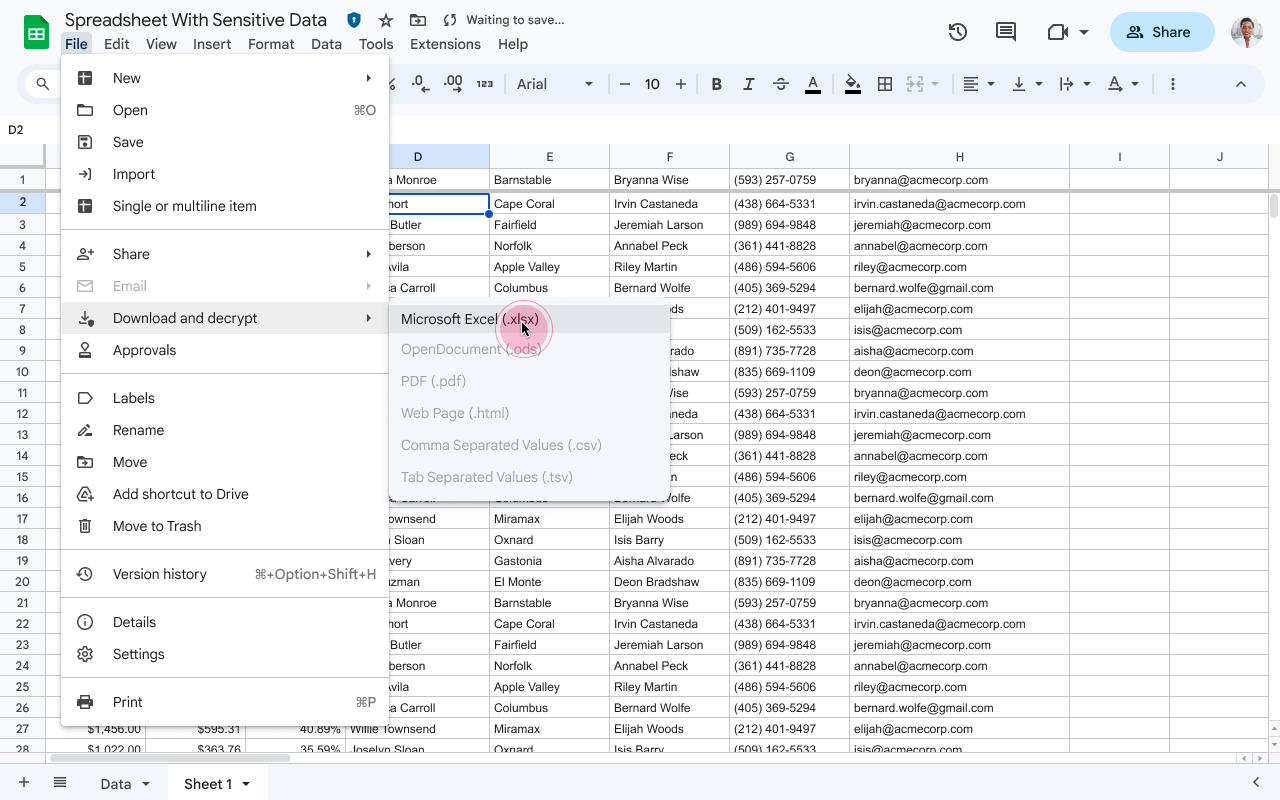Choose Details in File menu
The image size is (1280, 800).
pyautogui.click(x=225, y=622)
